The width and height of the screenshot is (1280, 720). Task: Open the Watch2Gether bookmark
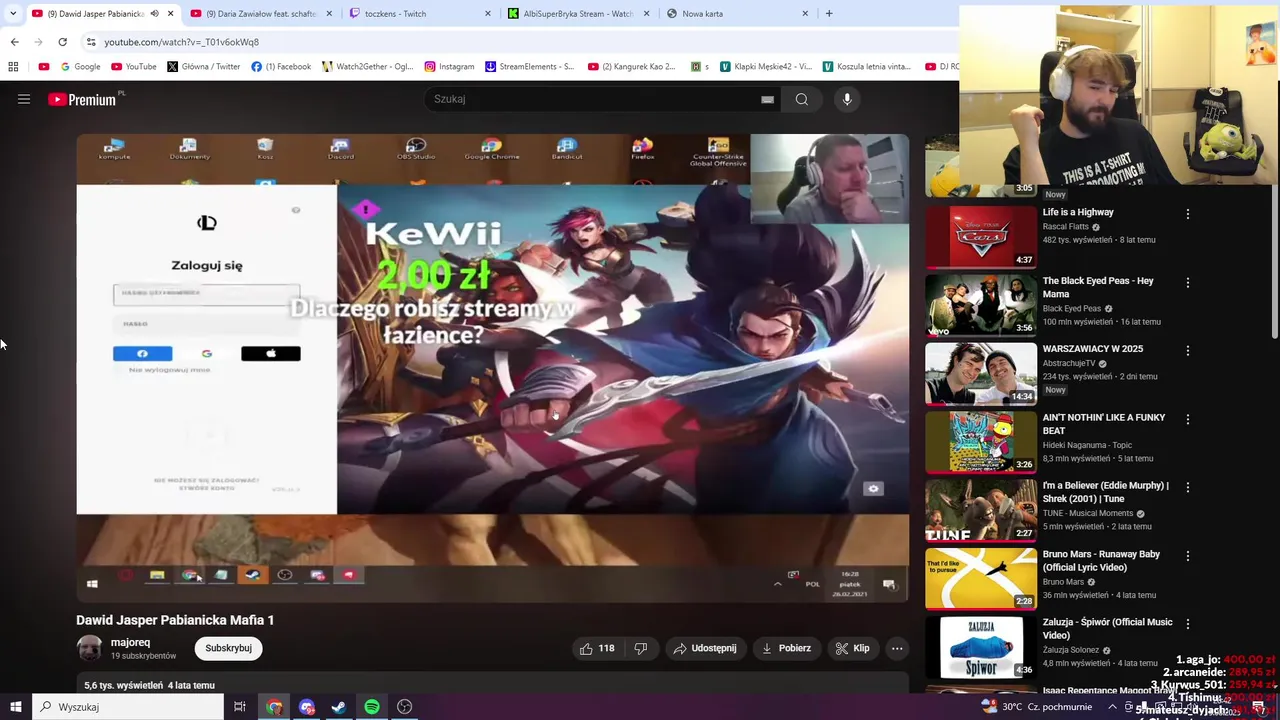click(x=368, y=67)
